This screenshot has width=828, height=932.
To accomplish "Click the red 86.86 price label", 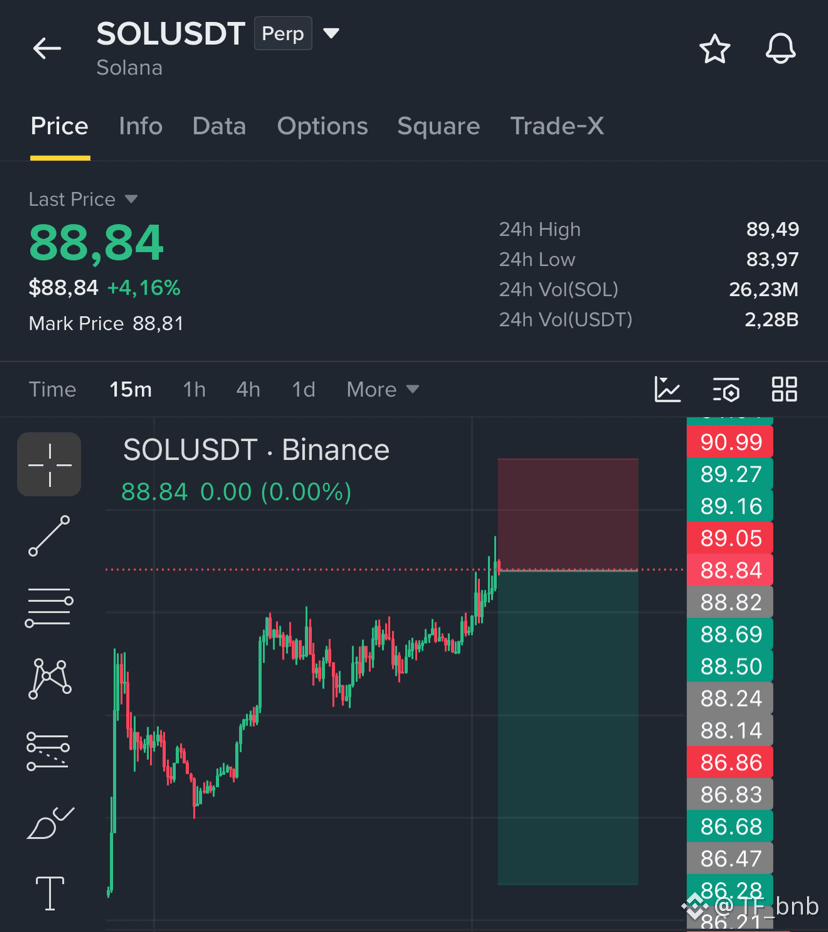I will (x=730, y=763).
